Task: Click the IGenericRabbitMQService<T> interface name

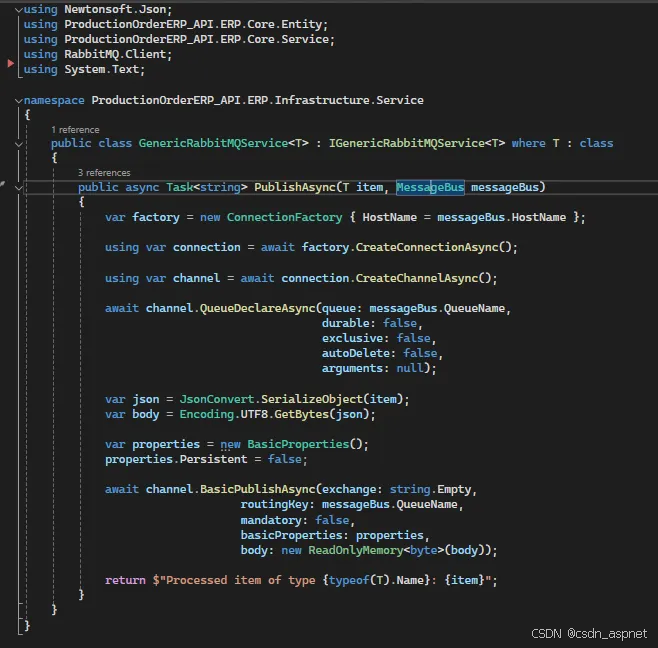Action: [417, 144]
